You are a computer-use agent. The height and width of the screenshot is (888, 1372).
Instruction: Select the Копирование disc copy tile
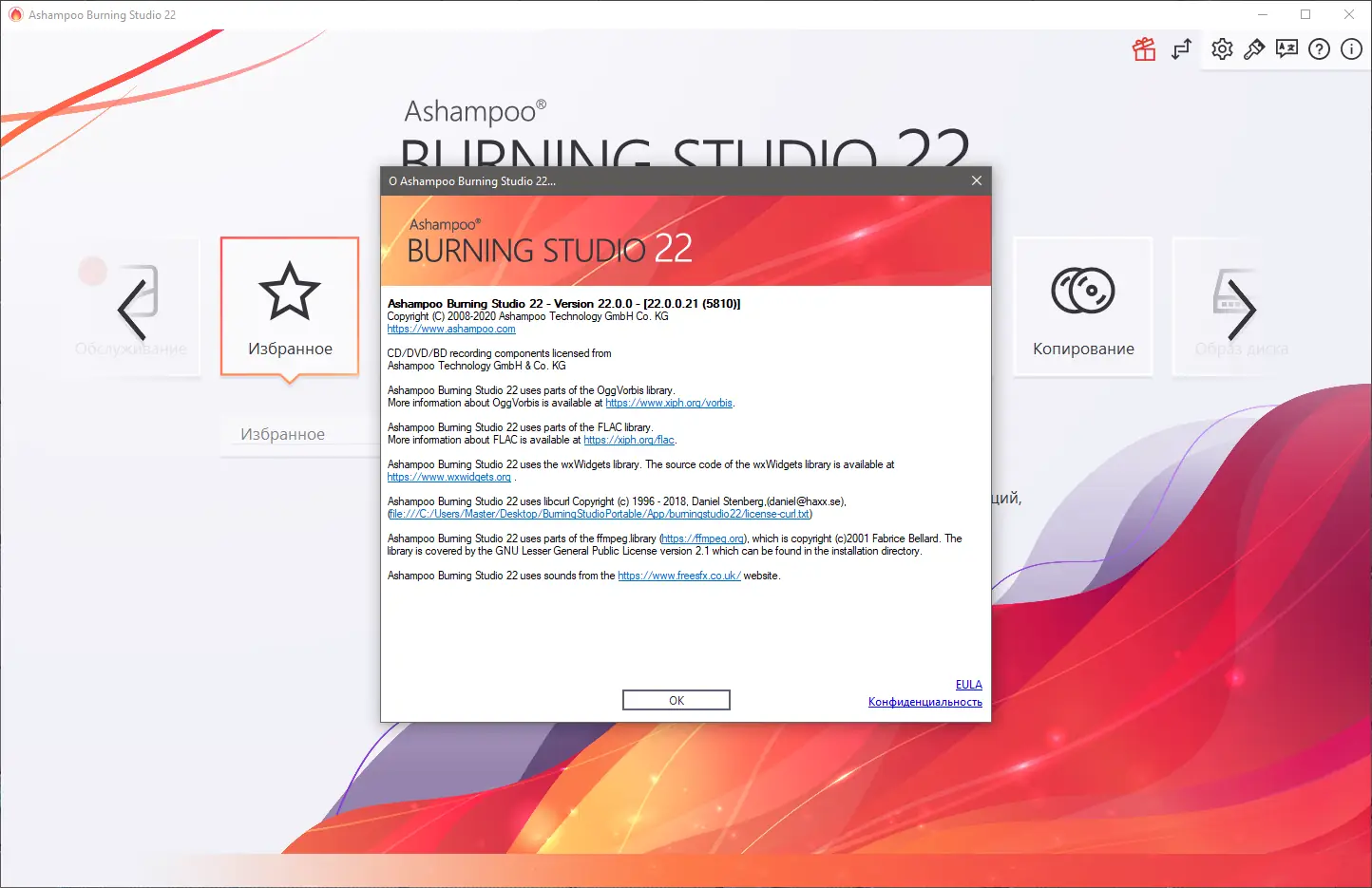point(1083,307)
